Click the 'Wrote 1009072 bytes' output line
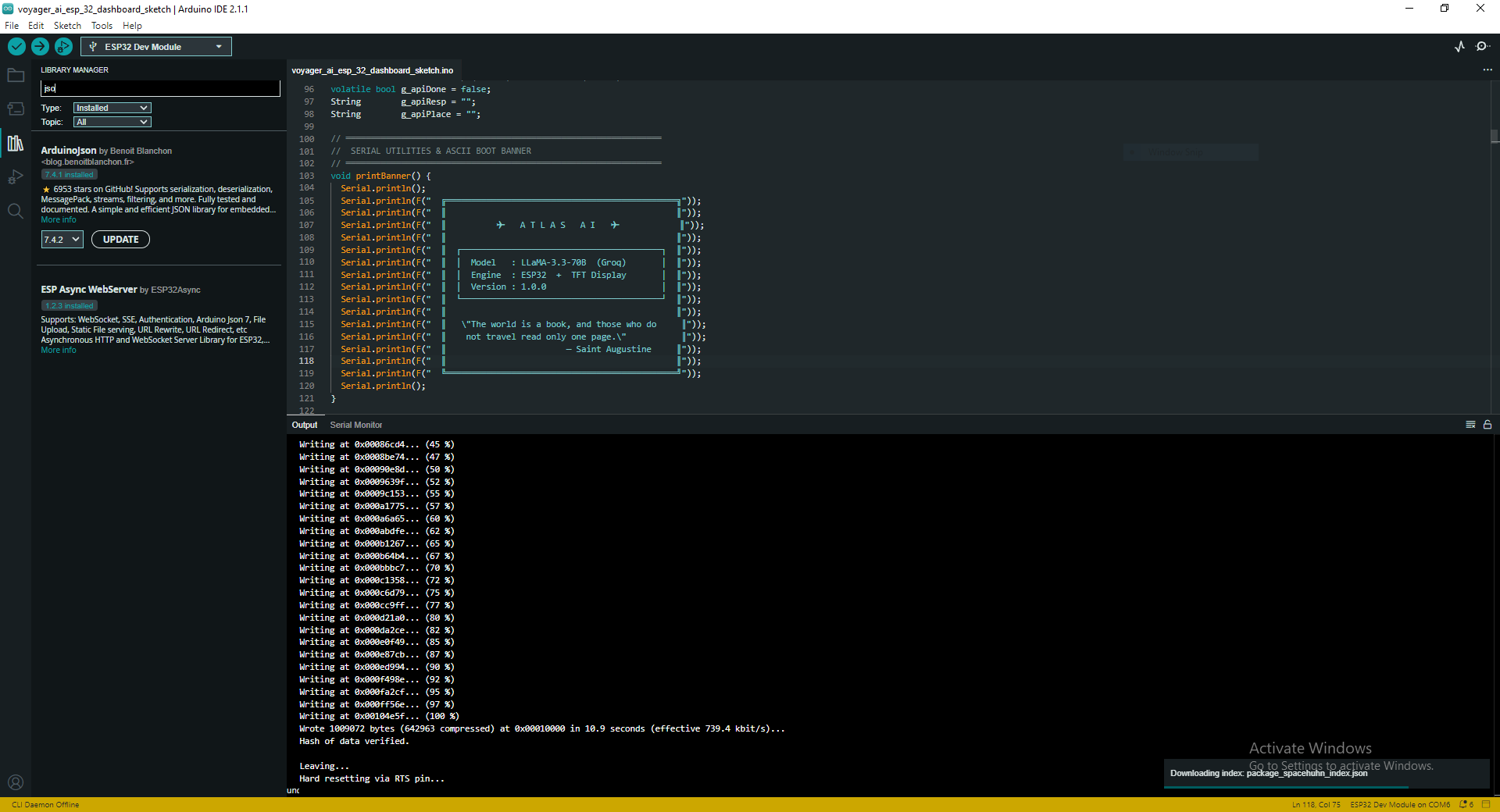The height and width of the screenshot is (812, 1500). point(542,729)
